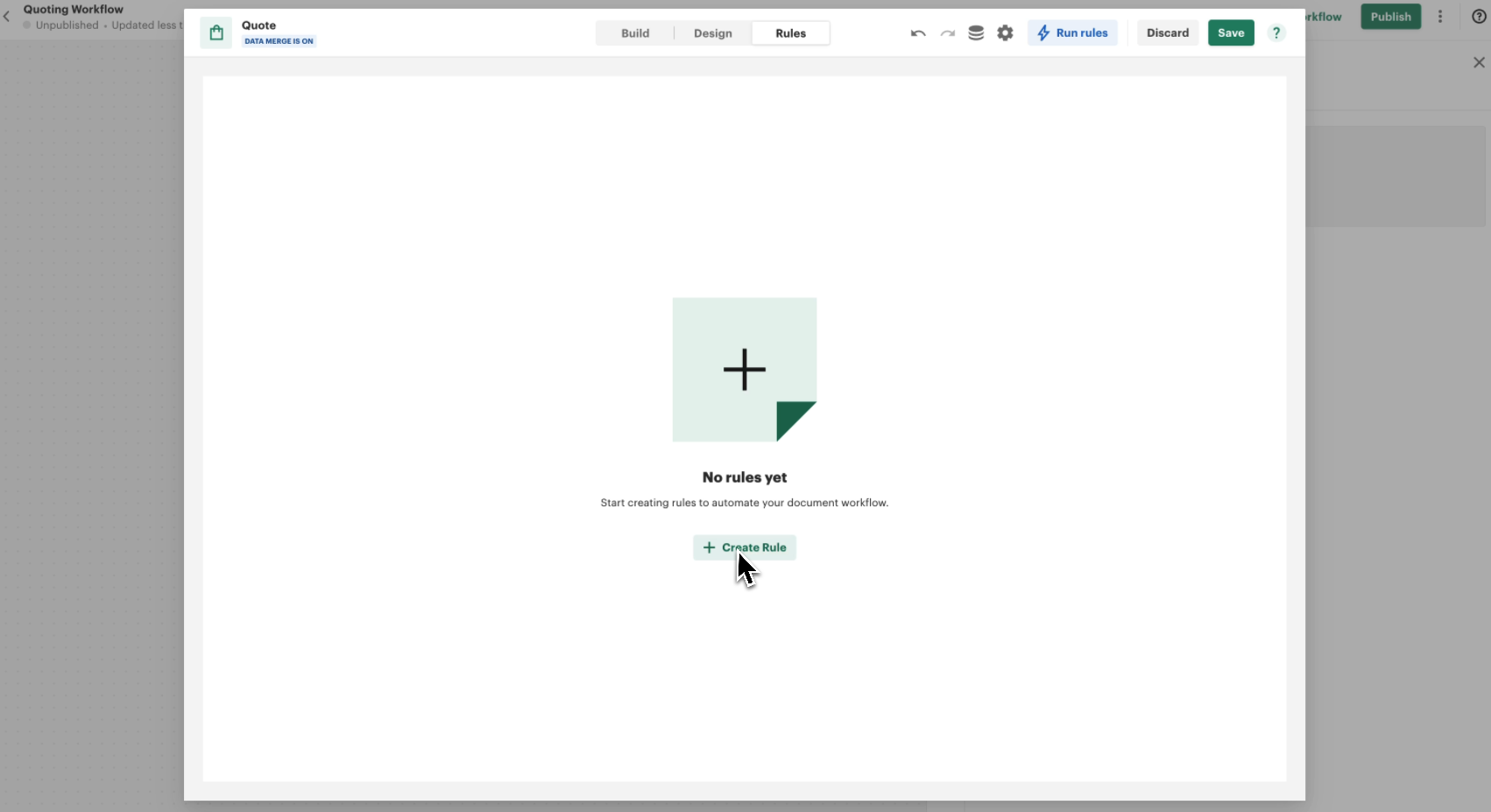This screenshot has width=1491, height=812.
Task: Switch to the Build tab
Action: coord(635,33)
